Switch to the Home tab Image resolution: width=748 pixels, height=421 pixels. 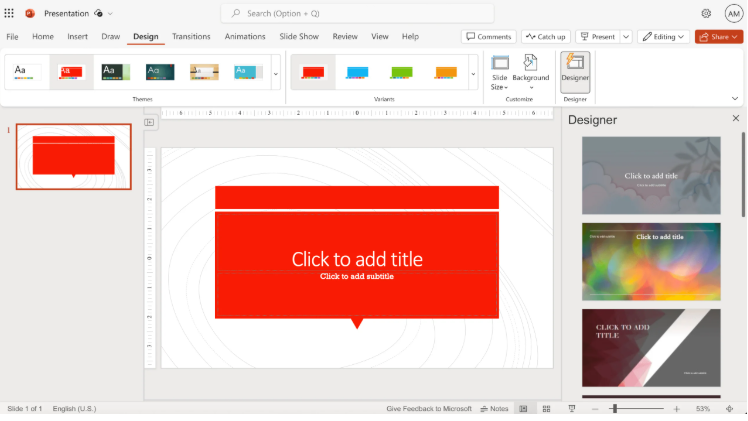click(x=43, y=37)
